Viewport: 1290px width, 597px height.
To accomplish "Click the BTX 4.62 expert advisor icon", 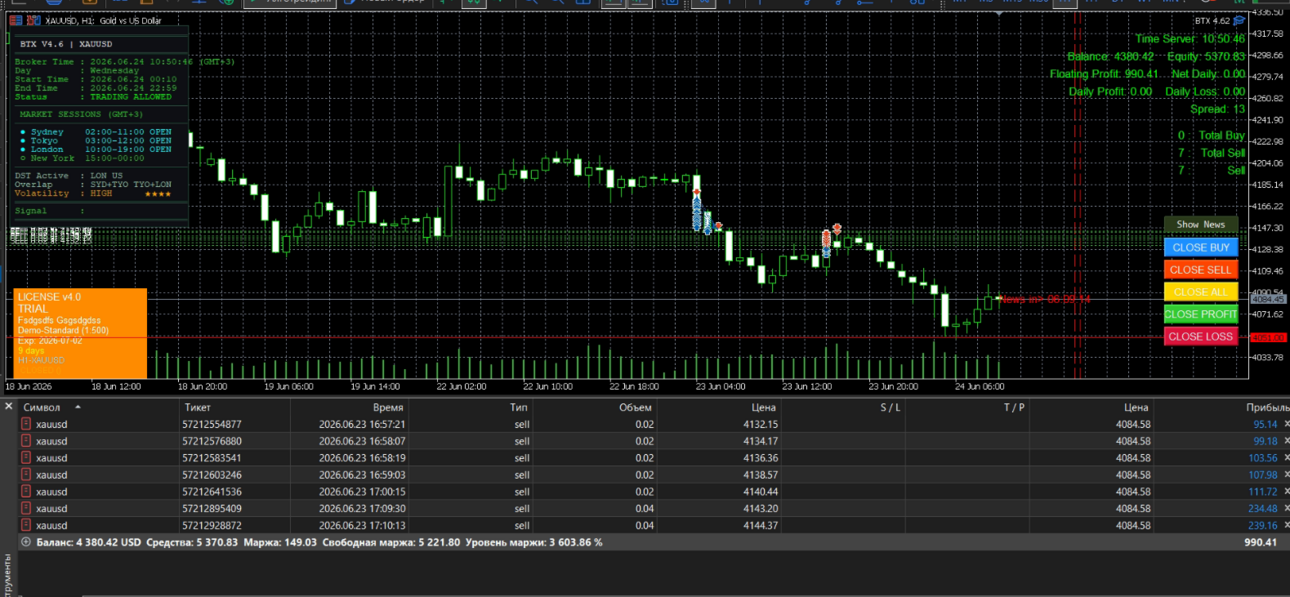I will (1239, 20).
